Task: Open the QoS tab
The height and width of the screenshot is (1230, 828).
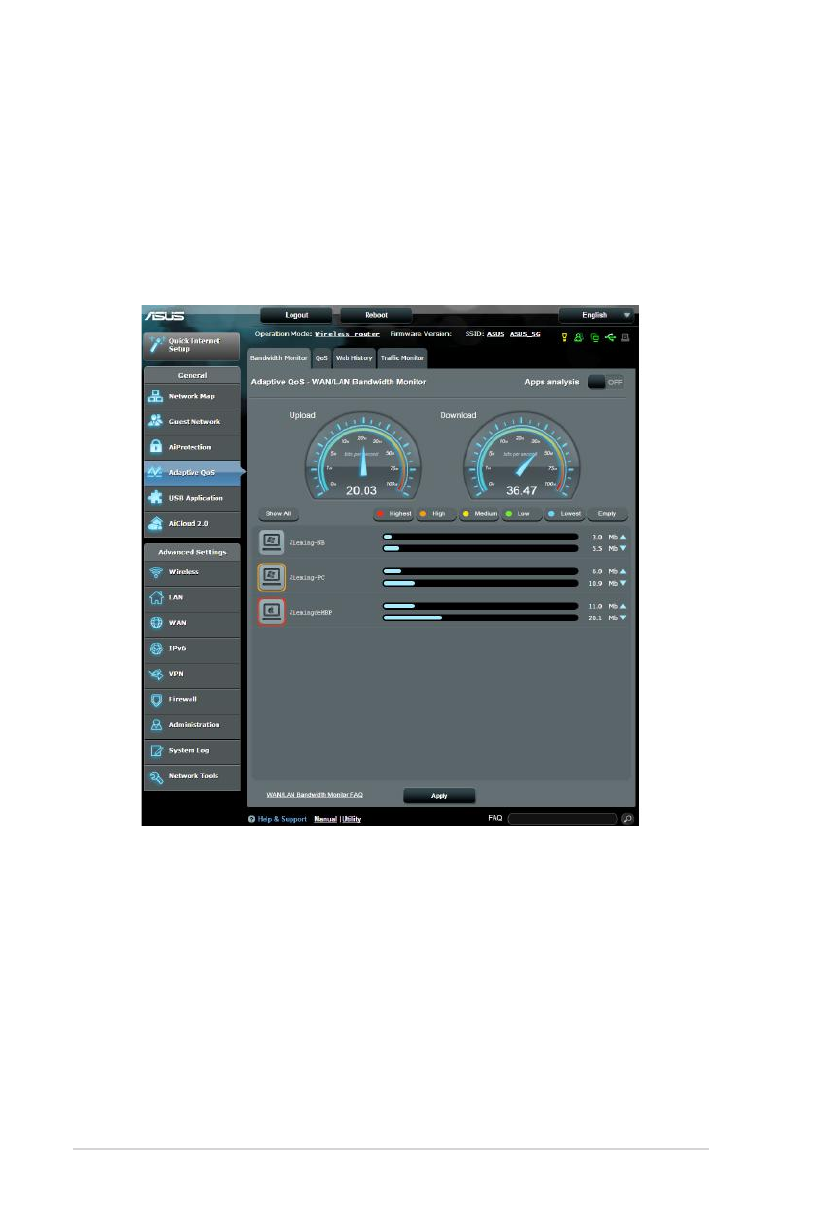Action: tap(321, 357)
